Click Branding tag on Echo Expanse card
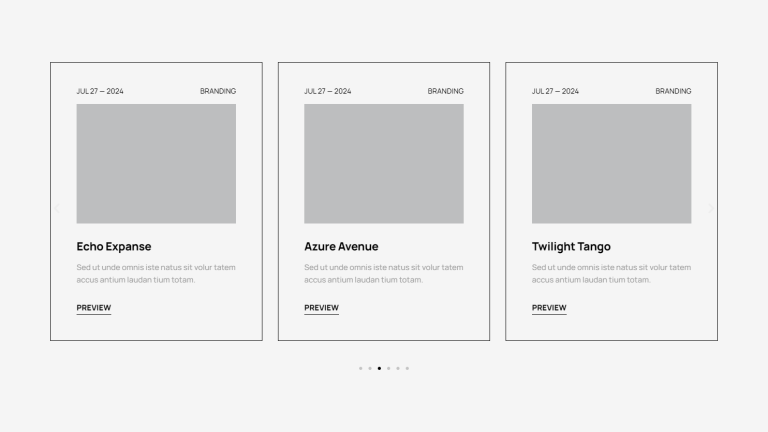Image resolution: width=768 pixels, height=432 pixels. [x=218, y=91]
